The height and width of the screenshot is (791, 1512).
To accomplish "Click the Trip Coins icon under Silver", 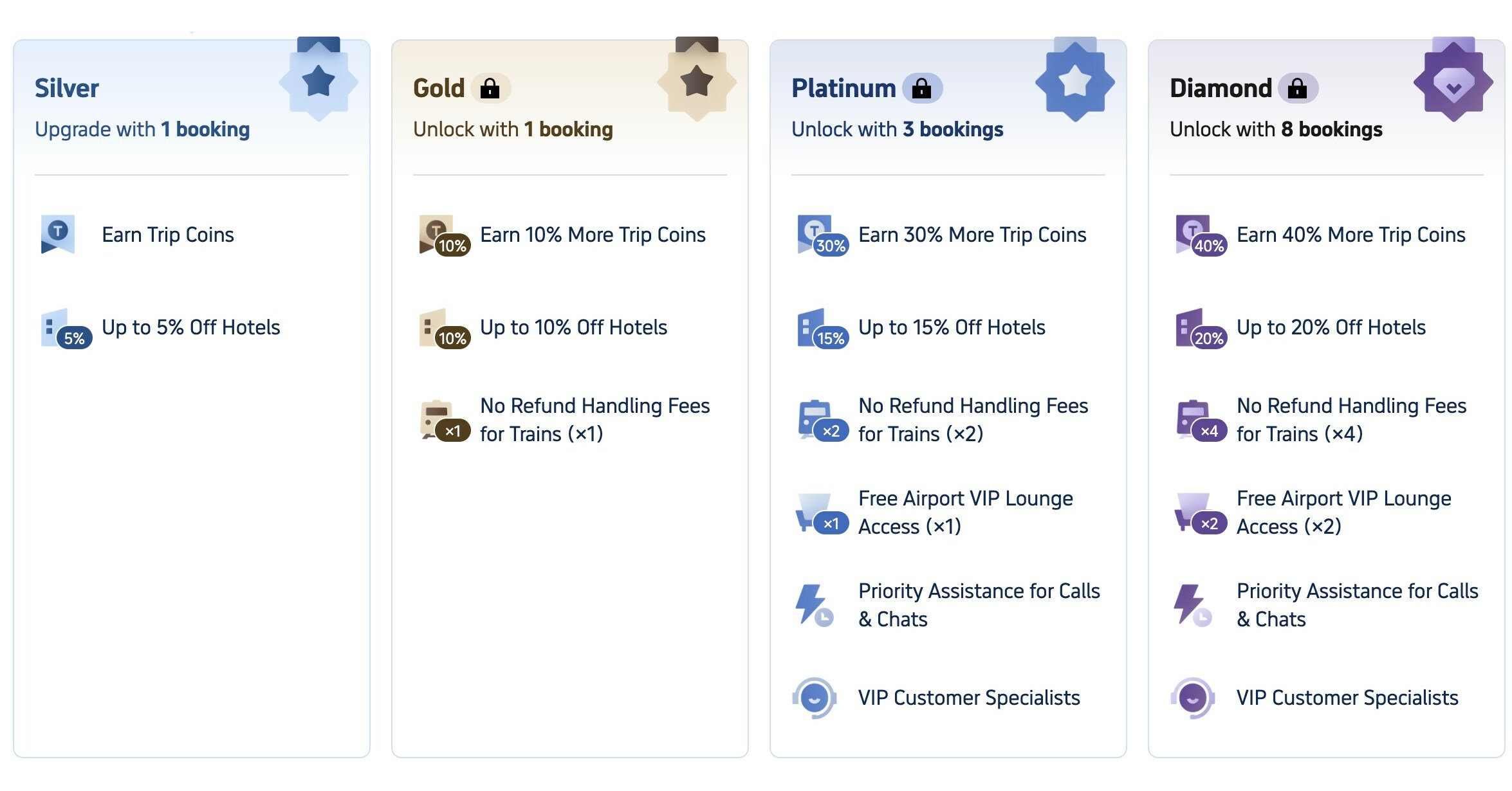I will (59, 233).
